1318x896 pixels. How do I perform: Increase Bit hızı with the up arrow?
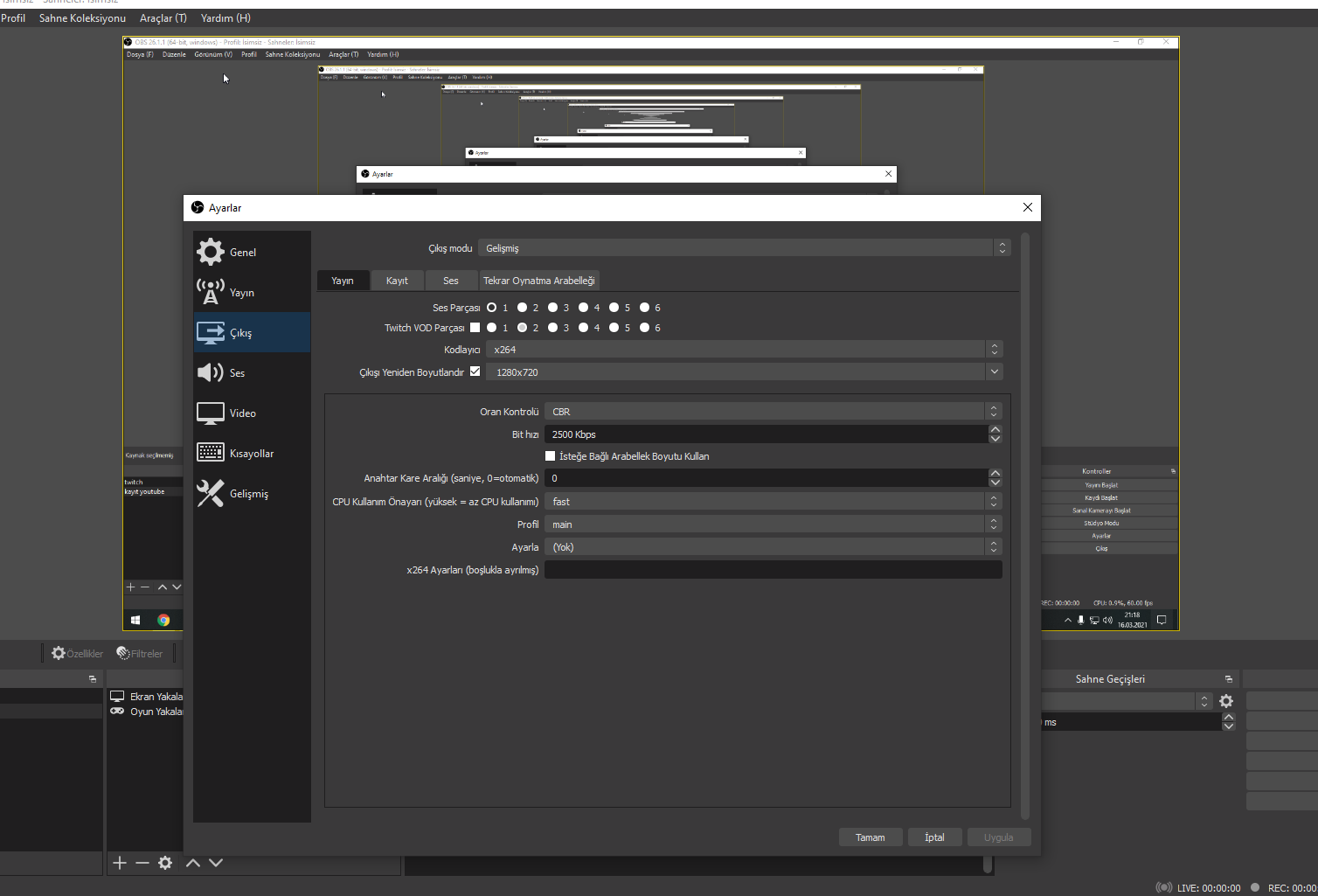click(995, 430)
